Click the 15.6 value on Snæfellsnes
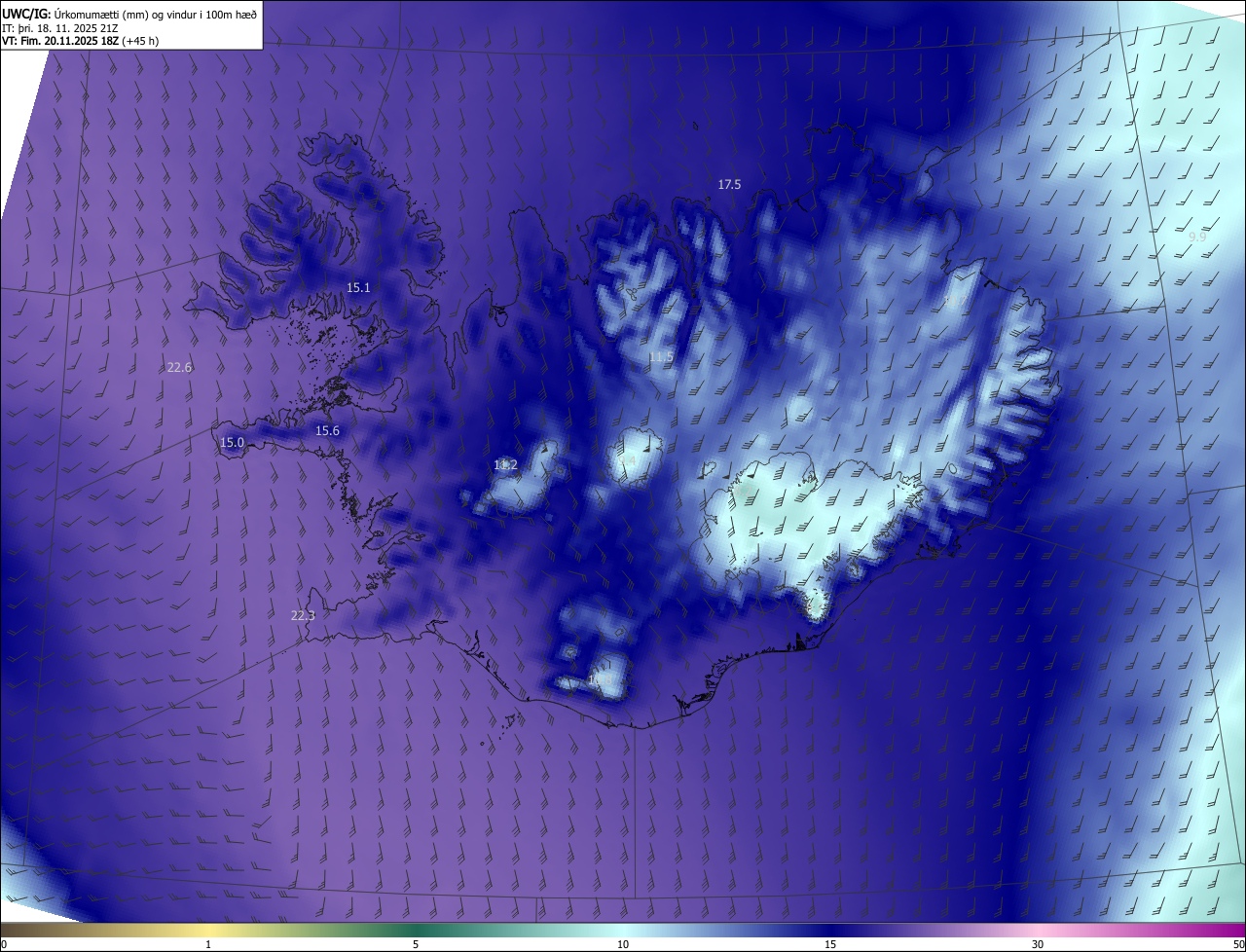The height and width of the screenshot is (952, 1246). (327, 430)
